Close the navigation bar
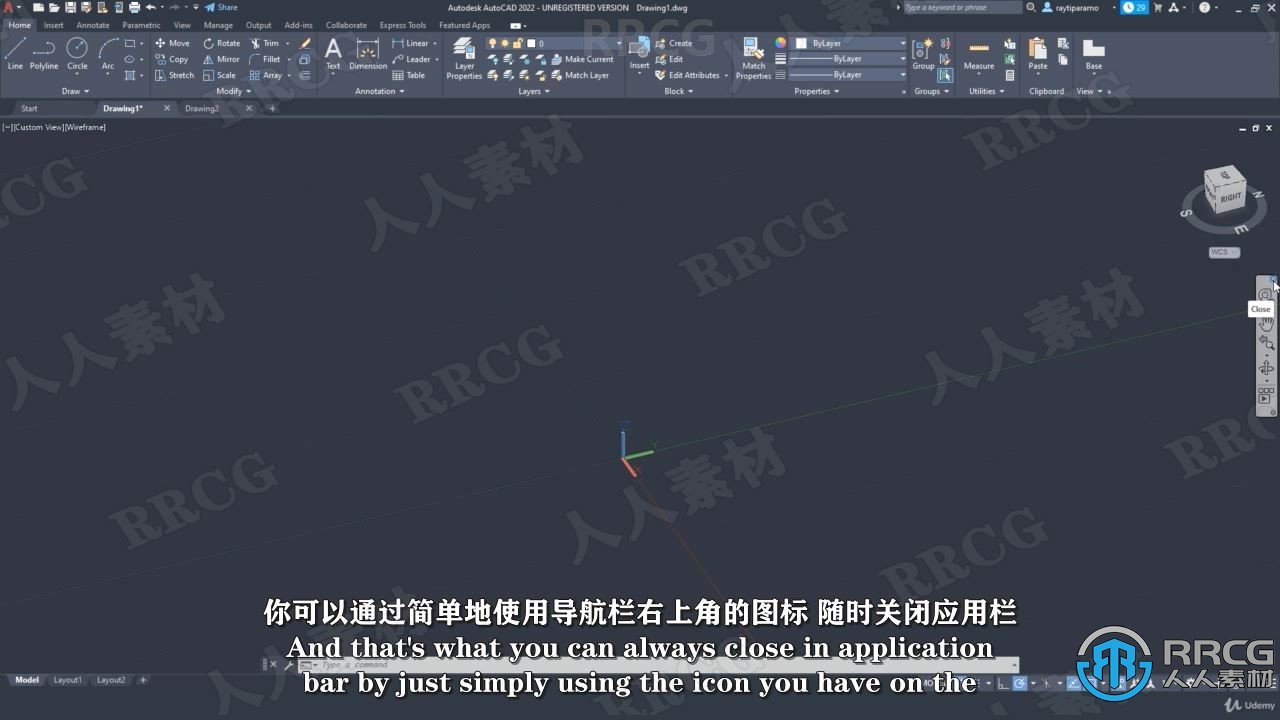1280x720 pixels. pyautogui.click(x=1273, y=280)
